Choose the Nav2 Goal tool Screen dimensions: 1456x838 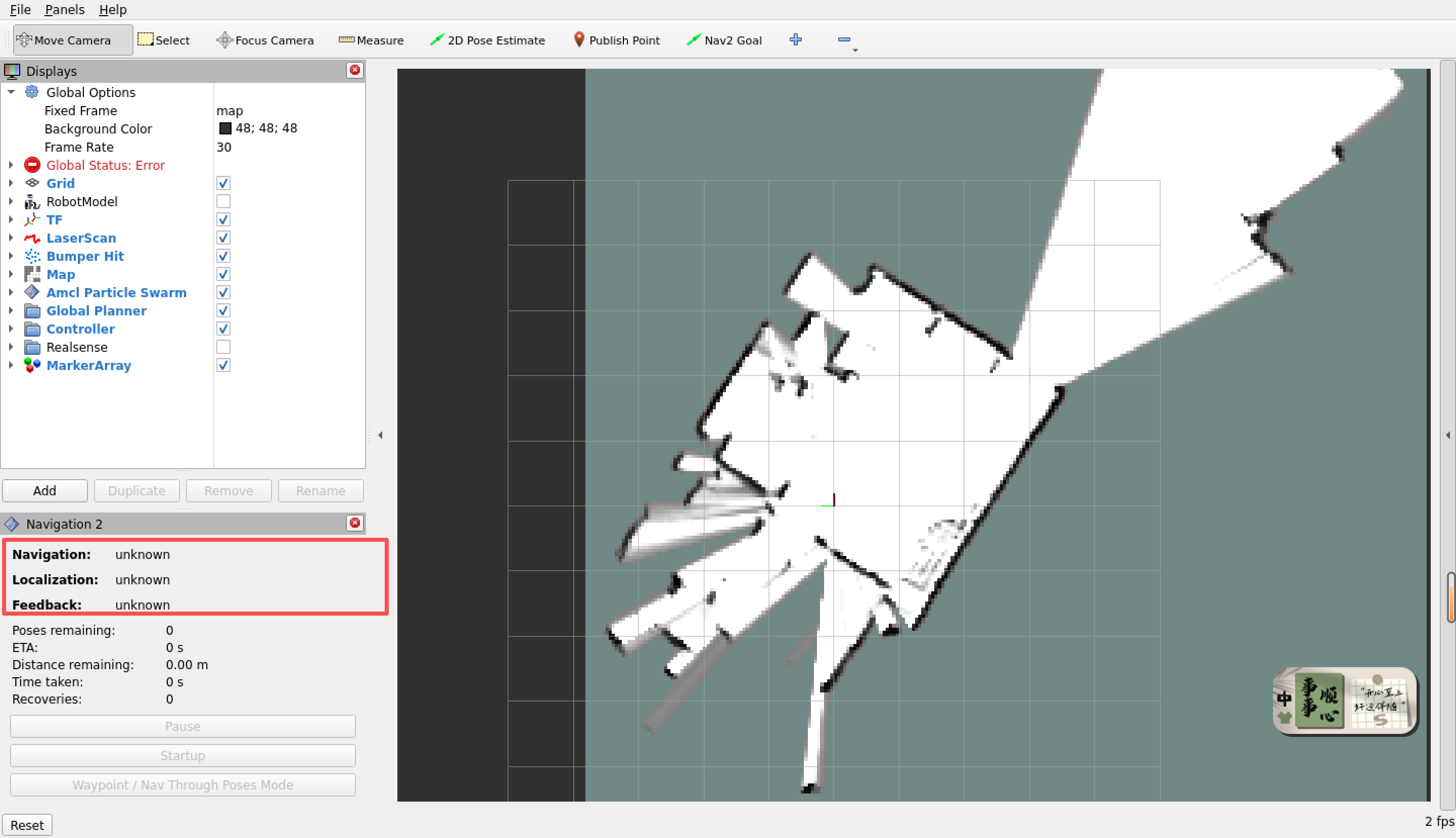(725, 40)
